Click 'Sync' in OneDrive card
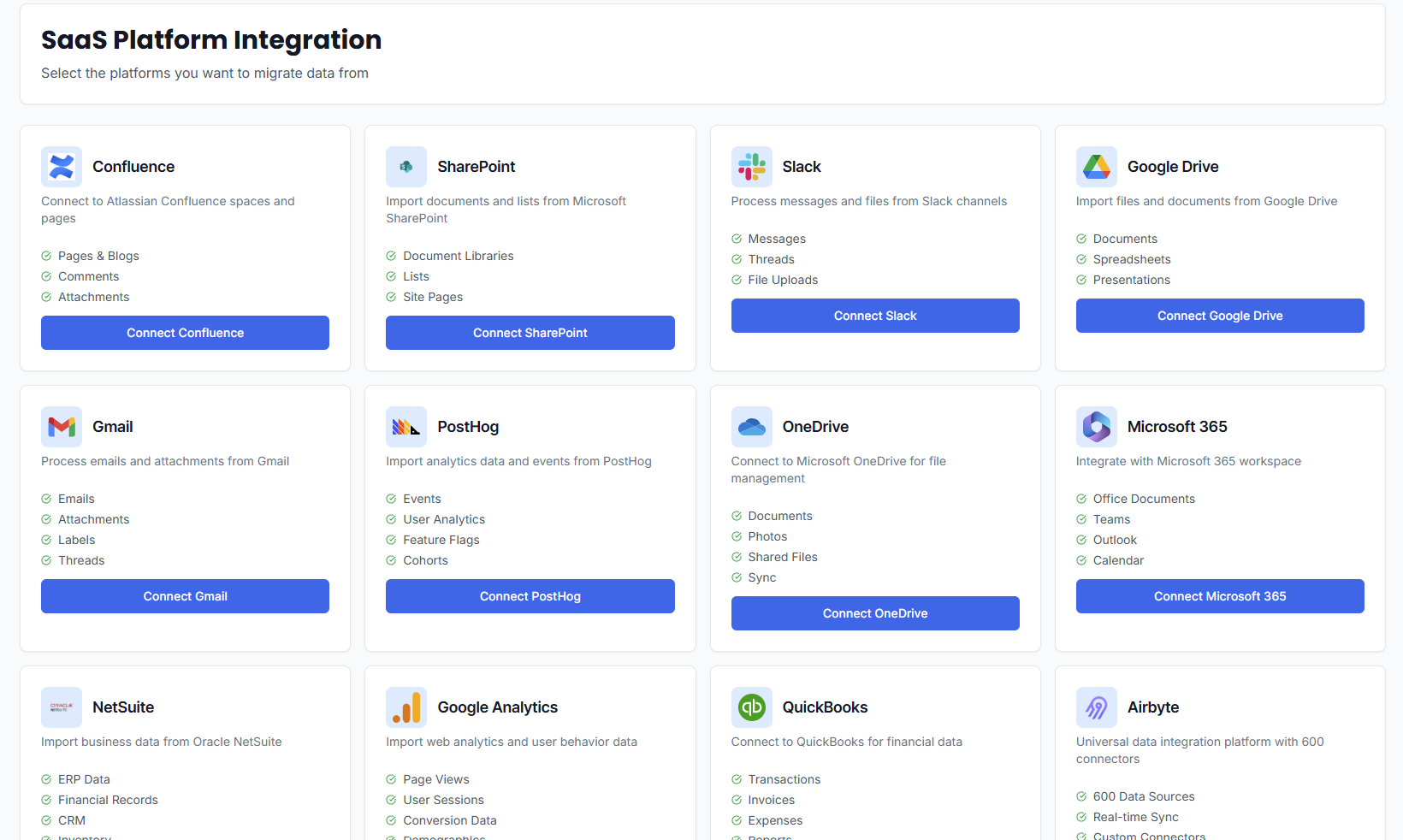 (762, 577)
